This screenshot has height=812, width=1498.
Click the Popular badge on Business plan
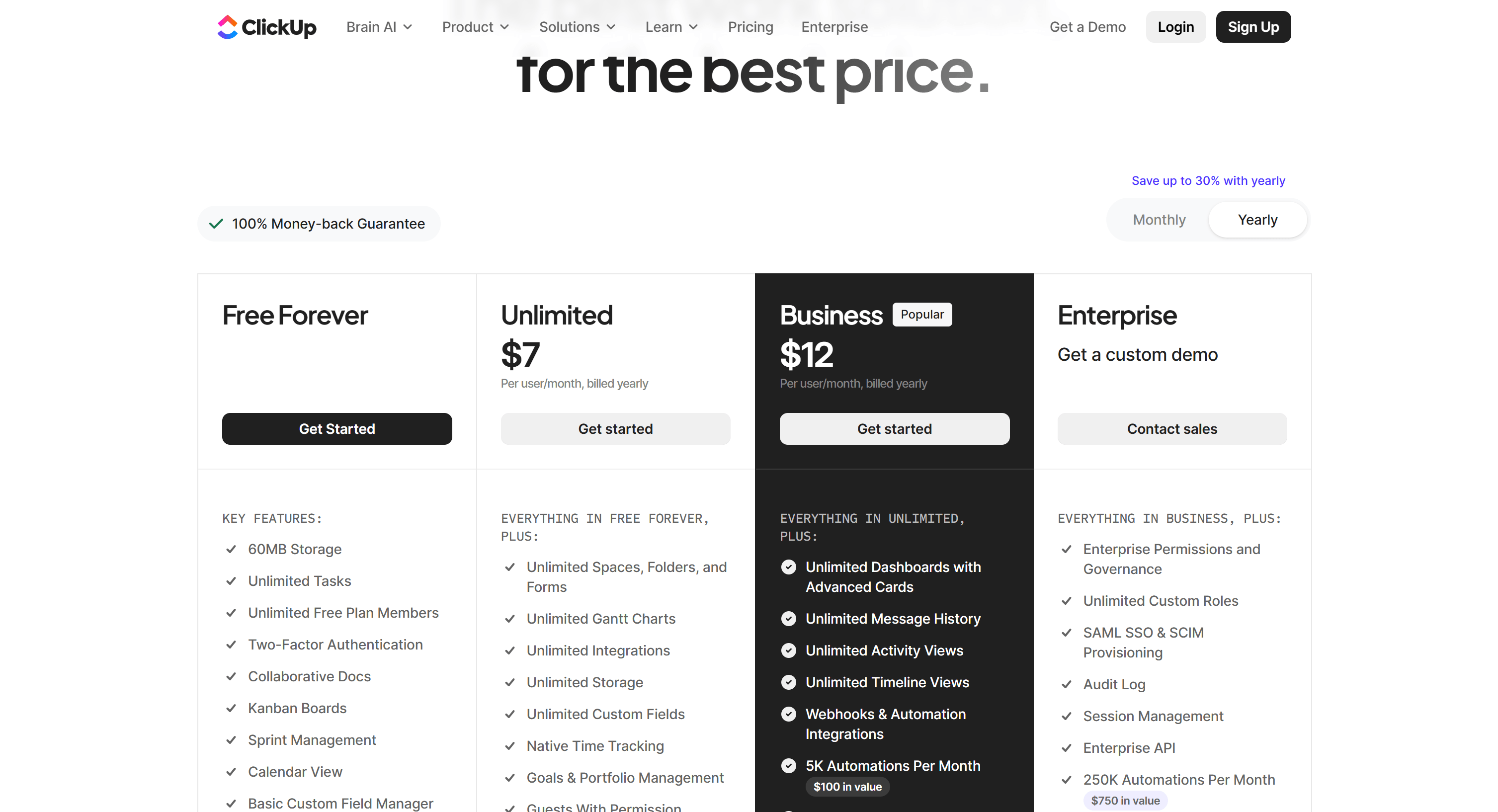[921, 315]
